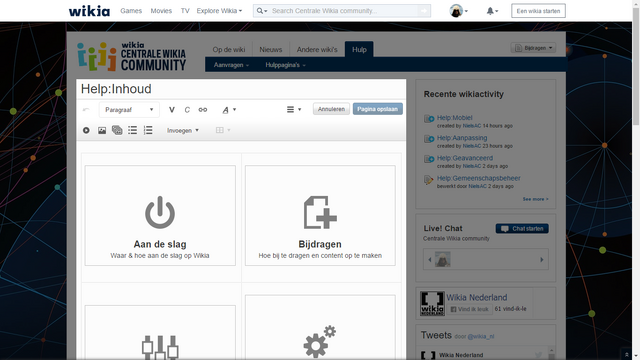Viewport: 640px width, 360px height.
Task: Apply bulleted list formatting
Action: 133,130
